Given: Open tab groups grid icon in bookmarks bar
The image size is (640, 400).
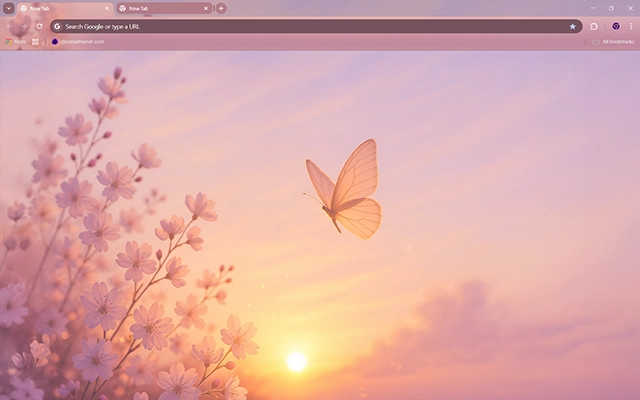Looking at the screenshot, I should click(x=36, y=42).
